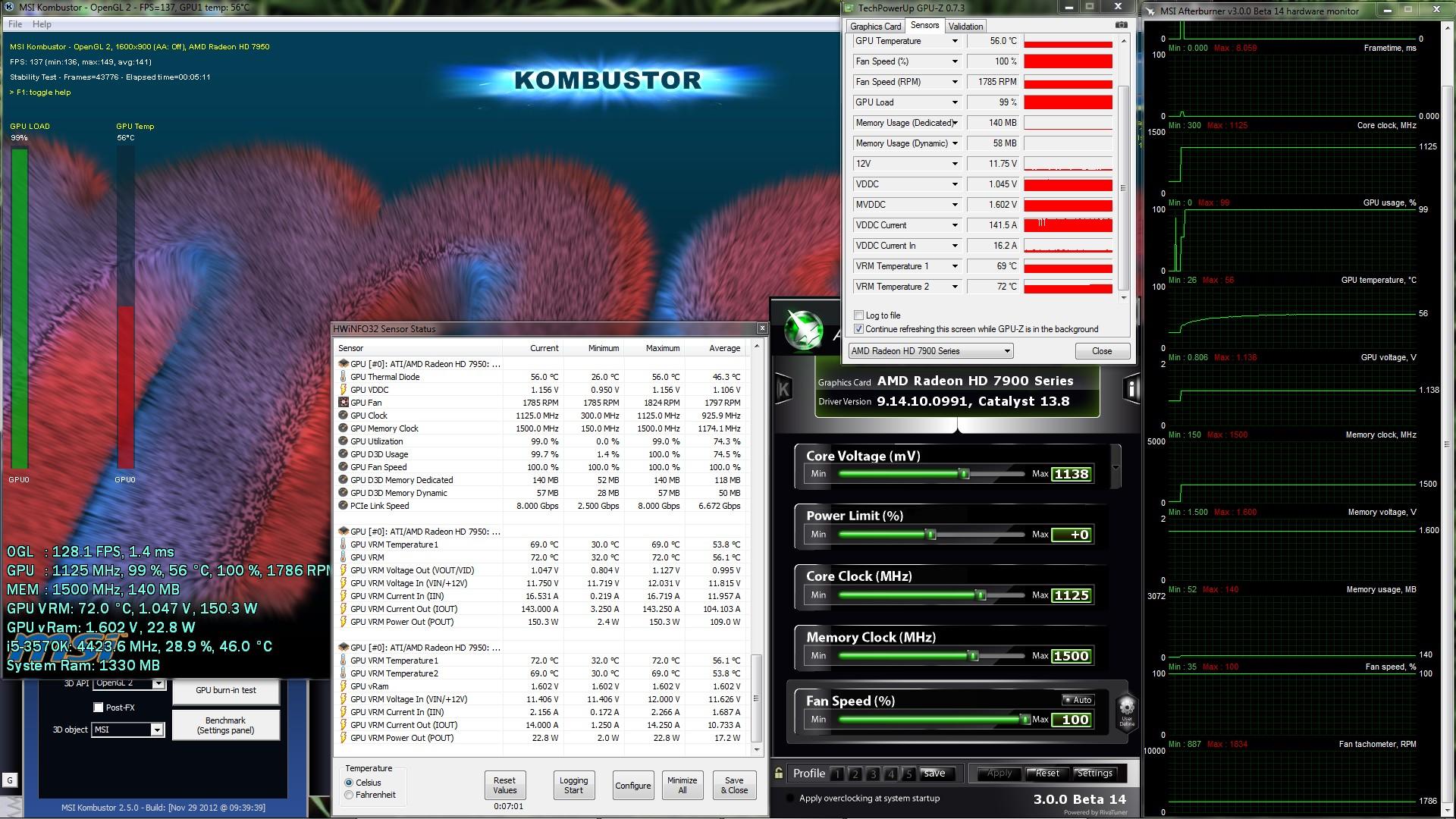Toggle Apply overclocking at system startup
1456x819 pixels.
pyautogui.click(x=791, y=799)
